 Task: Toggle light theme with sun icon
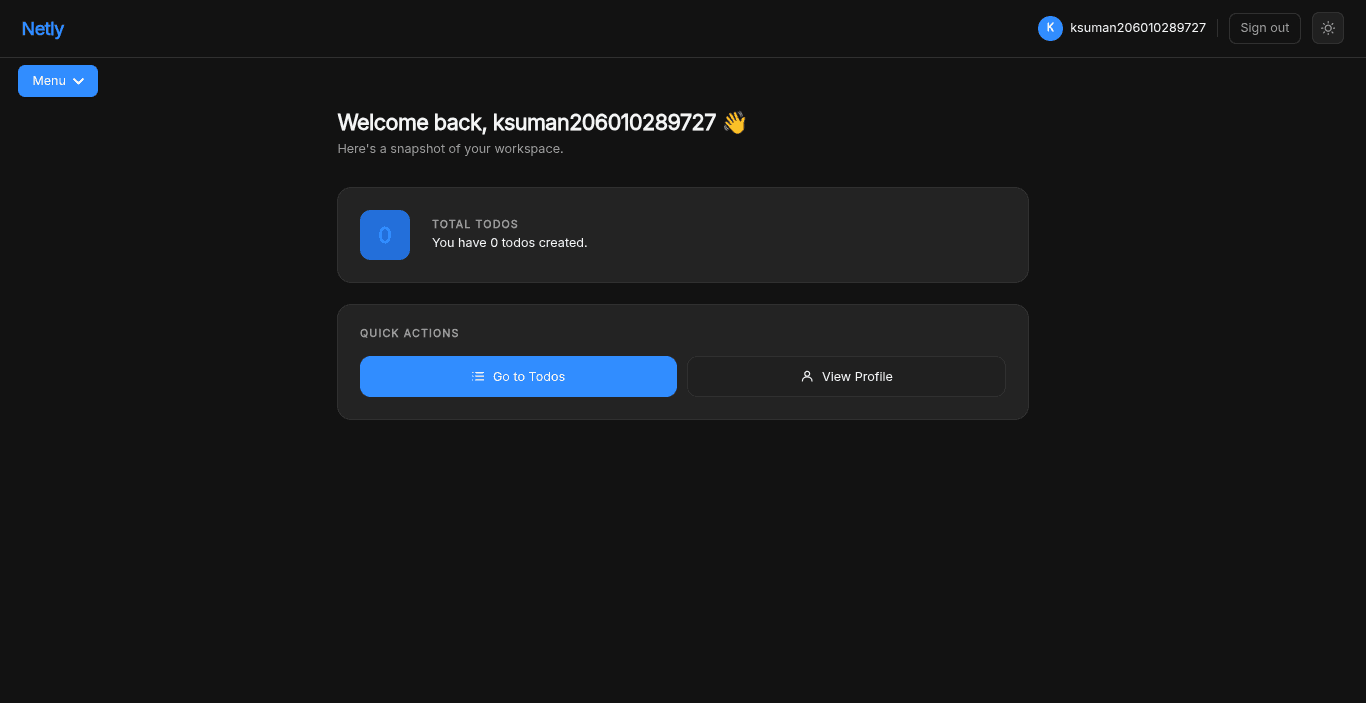pos(1328,28)
